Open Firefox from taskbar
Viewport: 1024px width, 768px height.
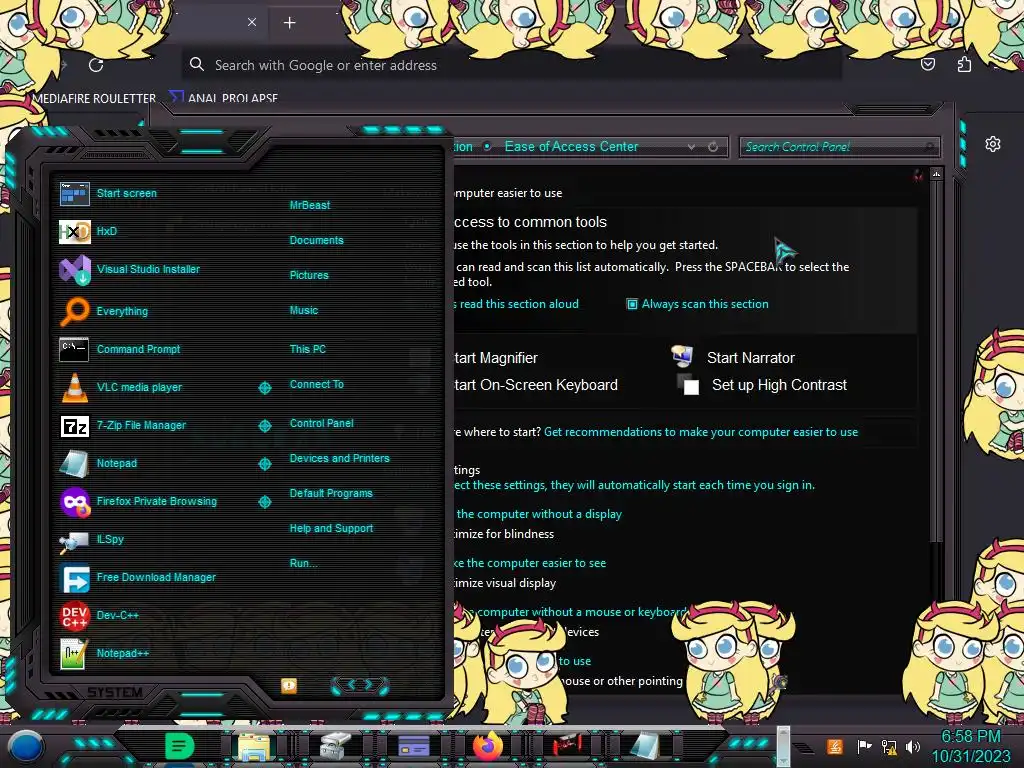(x=488, y=746)
